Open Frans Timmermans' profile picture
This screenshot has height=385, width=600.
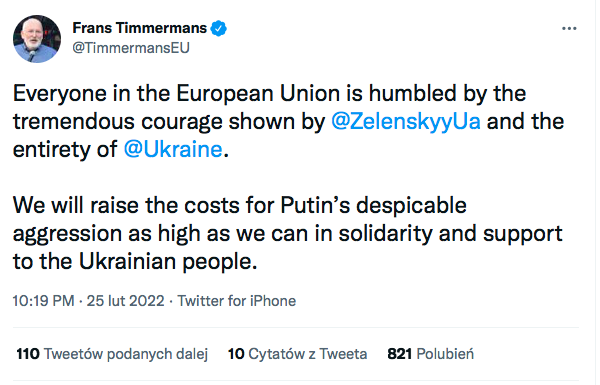coord(37,39)
